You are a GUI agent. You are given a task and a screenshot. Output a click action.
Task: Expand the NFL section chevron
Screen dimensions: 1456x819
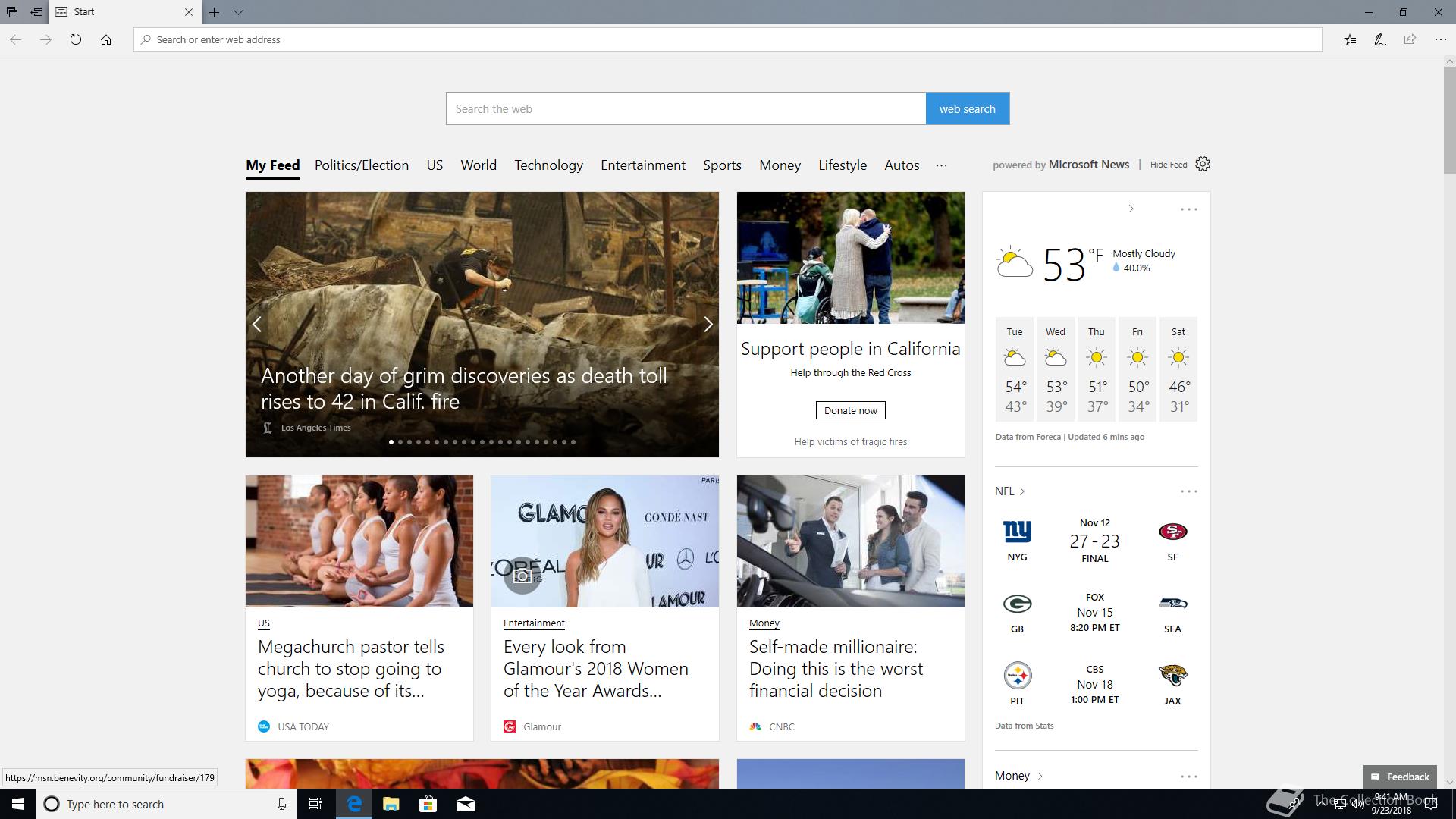coord(1022,491)
